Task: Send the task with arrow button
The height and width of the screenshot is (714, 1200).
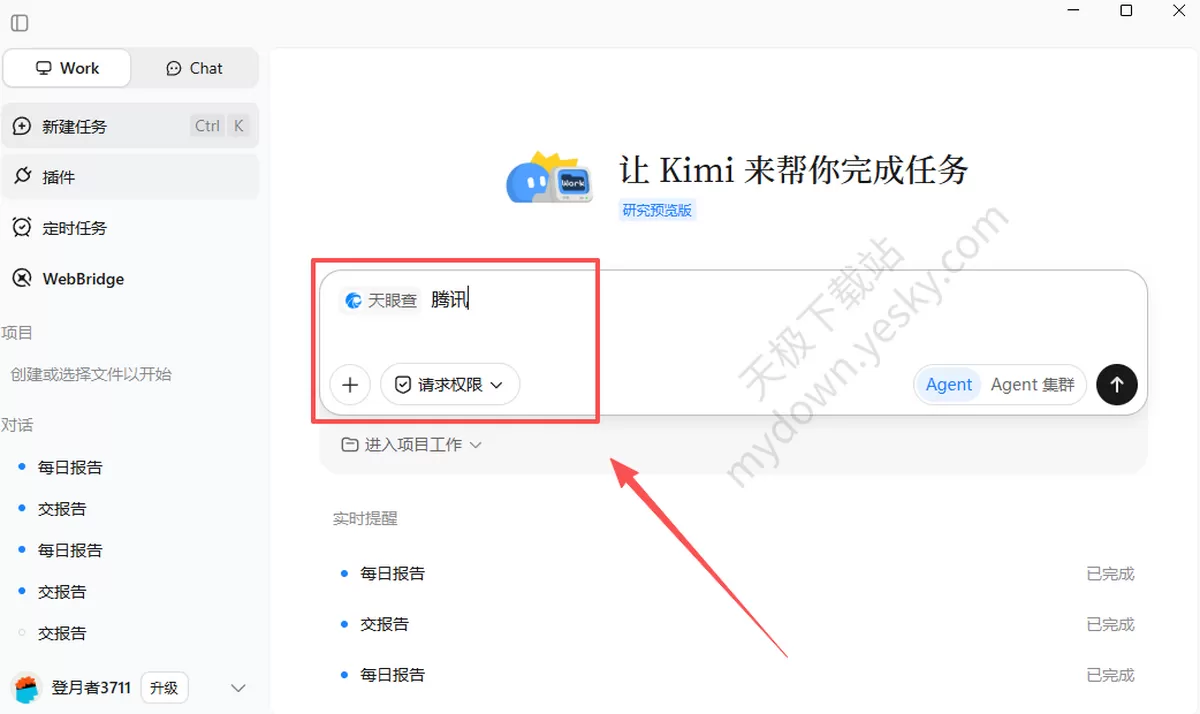Action: (x=1117, y=384)
